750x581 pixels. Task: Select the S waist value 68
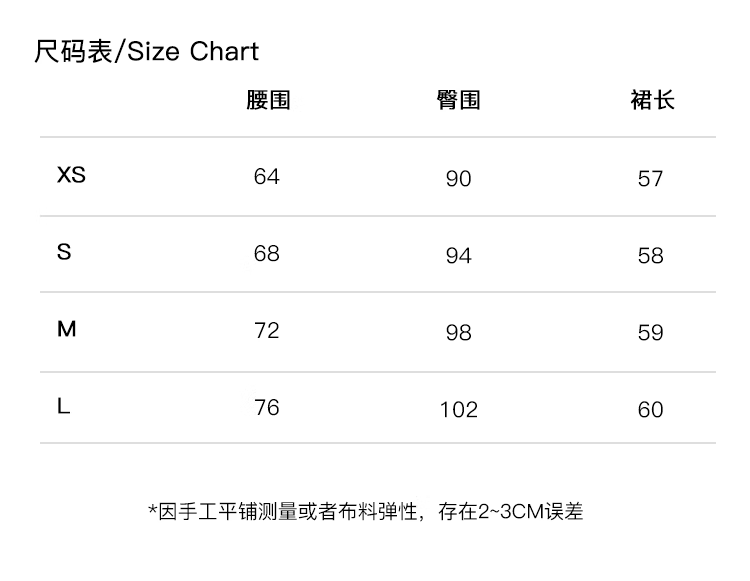click(x=267, y=254)
